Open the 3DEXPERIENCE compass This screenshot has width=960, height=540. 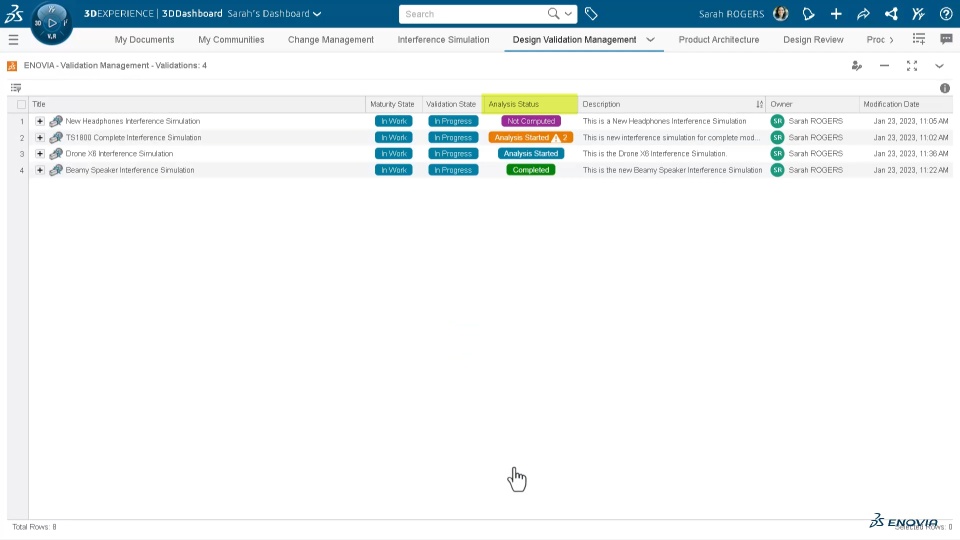(x=51, y=23)
